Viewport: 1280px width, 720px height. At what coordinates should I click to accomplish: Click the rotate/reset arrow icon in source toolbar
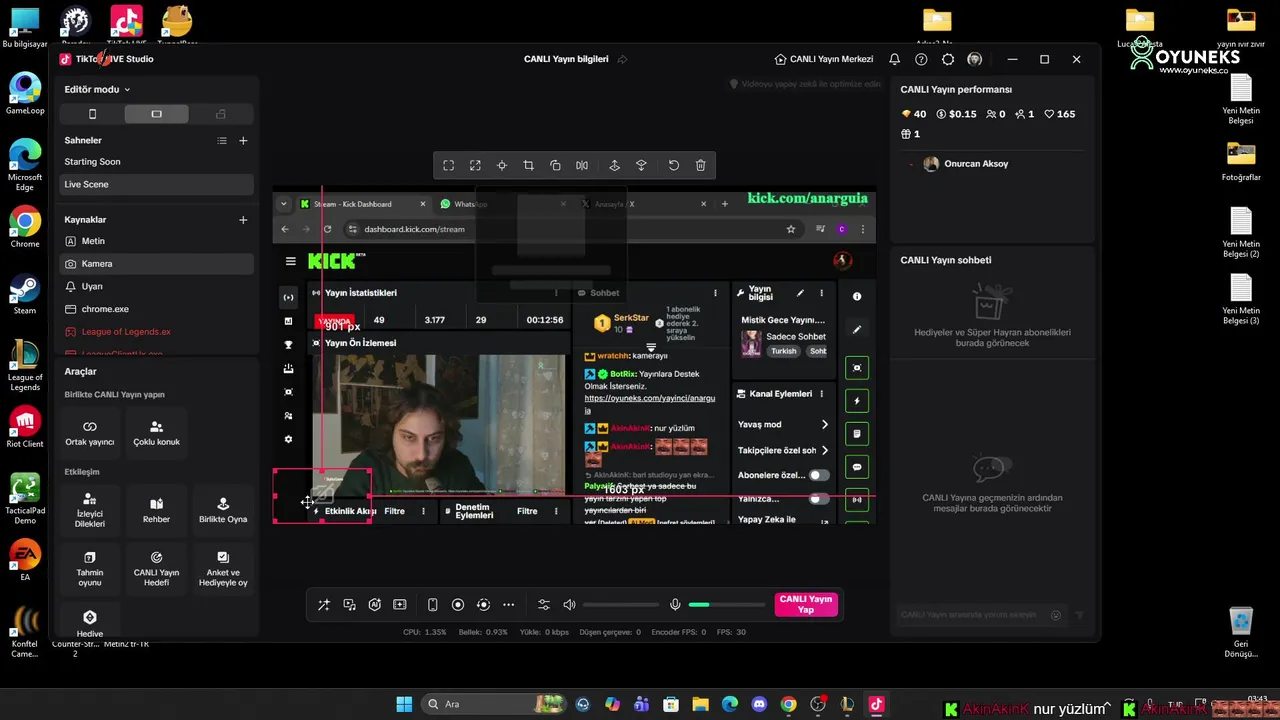coord(674,165)
